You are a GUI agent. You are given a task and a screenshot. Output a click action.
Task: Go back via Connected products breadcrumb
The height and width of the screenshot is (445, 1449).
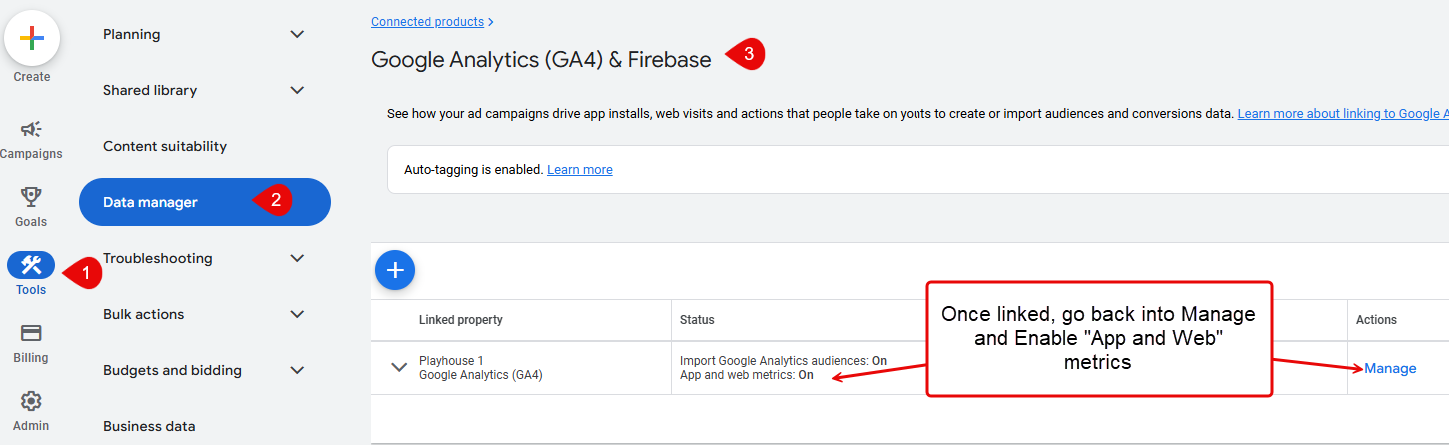[427, 21]
